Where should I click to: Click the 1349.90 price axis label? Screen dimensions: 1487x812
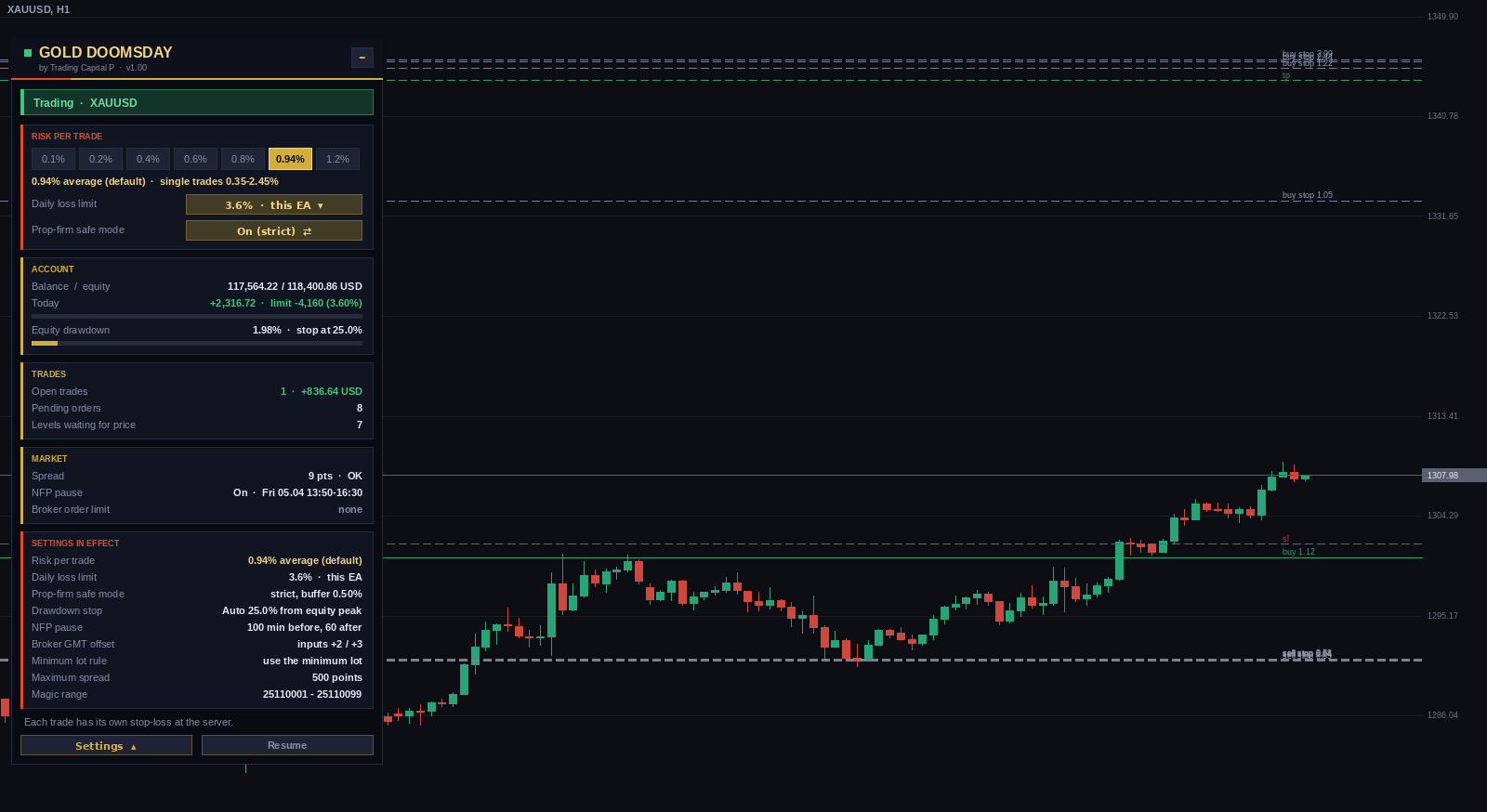(x=1442, y=17)
